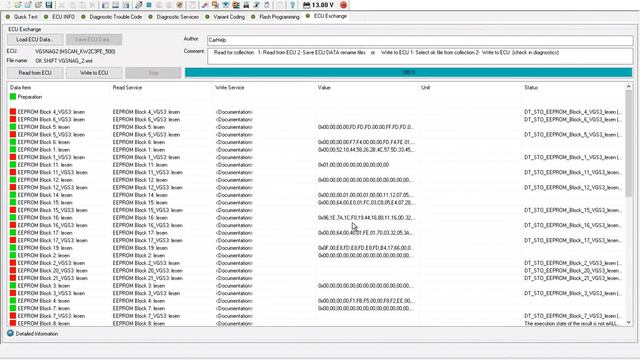640x360 pixels.
Task: Click the Value cell of EEPROM Block 15
Action: coord(367,202)
